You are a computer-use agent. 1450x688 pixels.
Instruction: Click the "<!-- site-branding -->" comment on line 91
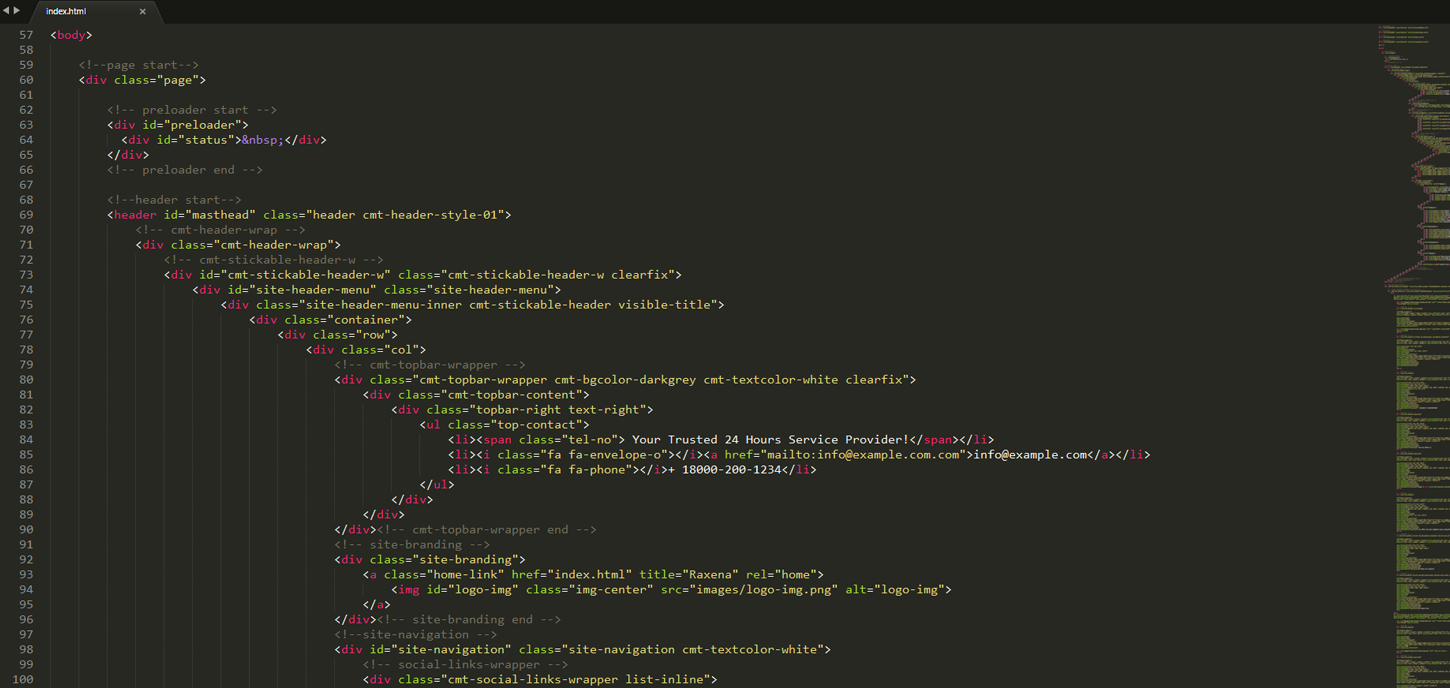(x=412, y=545)
